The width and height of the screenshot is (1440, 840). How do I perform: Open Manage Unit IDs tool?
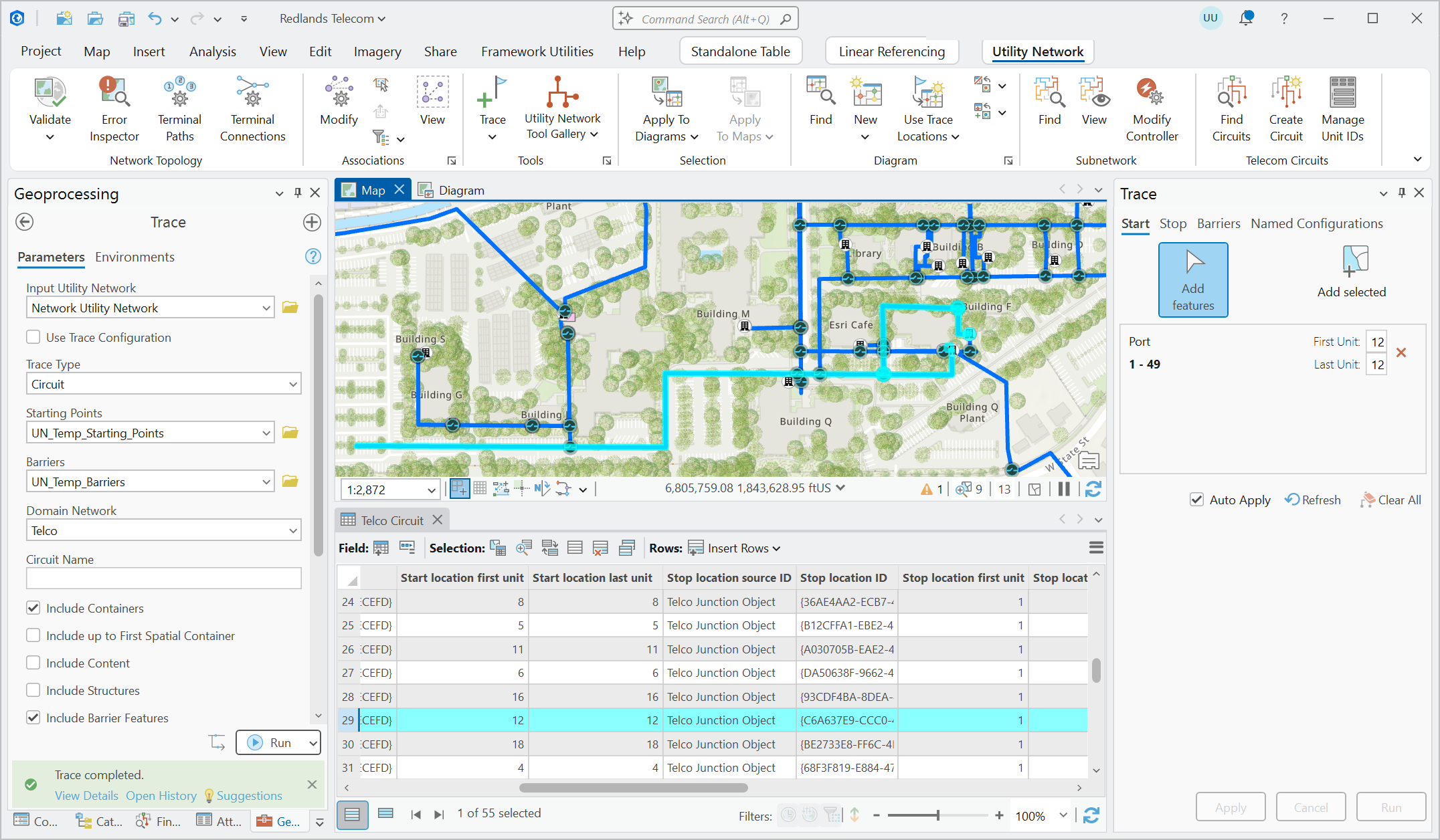click(x=1342, y=109)
